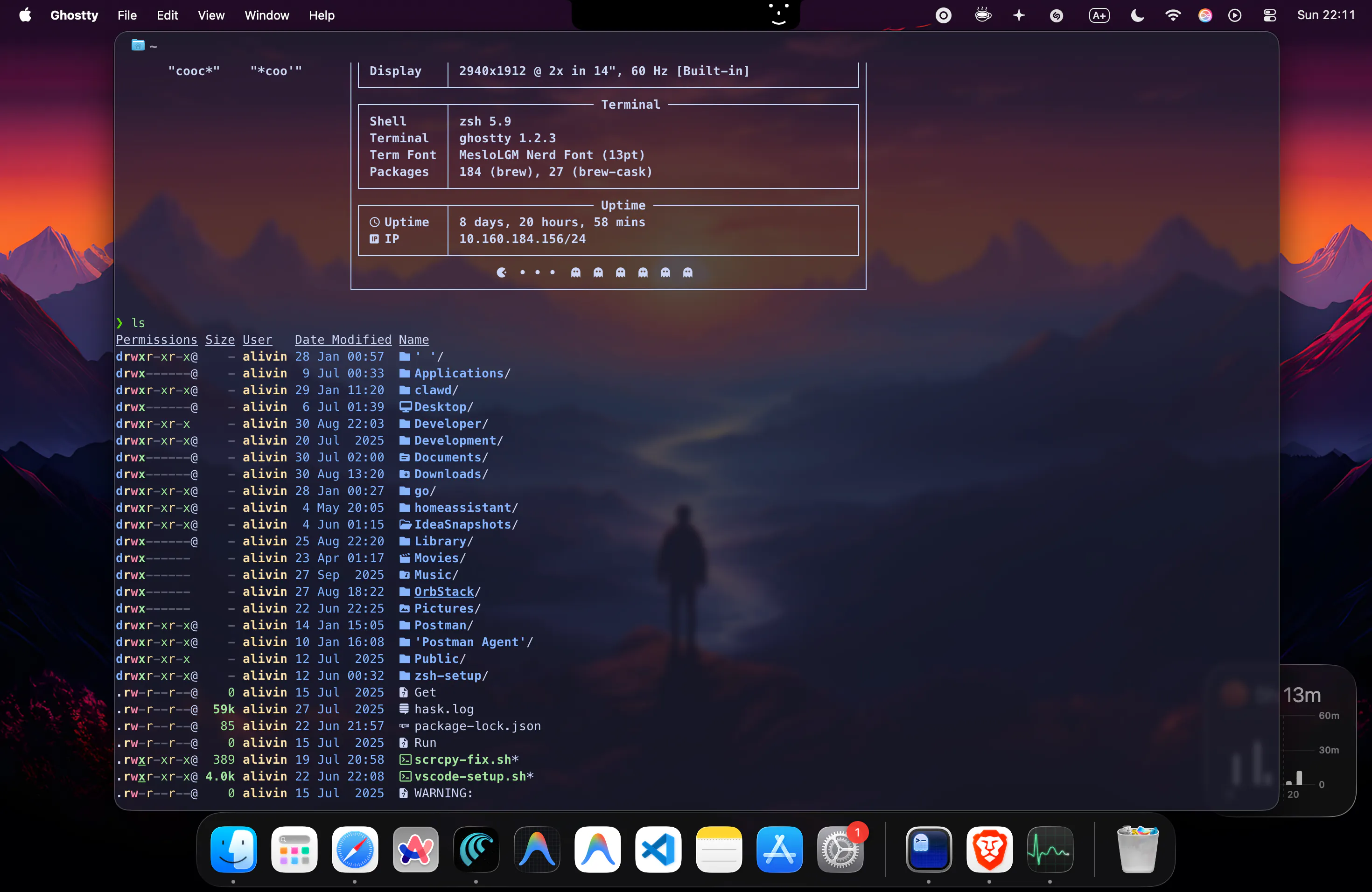Click the colorful Siri-like menu bar icon
The image size is (1372, 892).
coord(1205,15)
